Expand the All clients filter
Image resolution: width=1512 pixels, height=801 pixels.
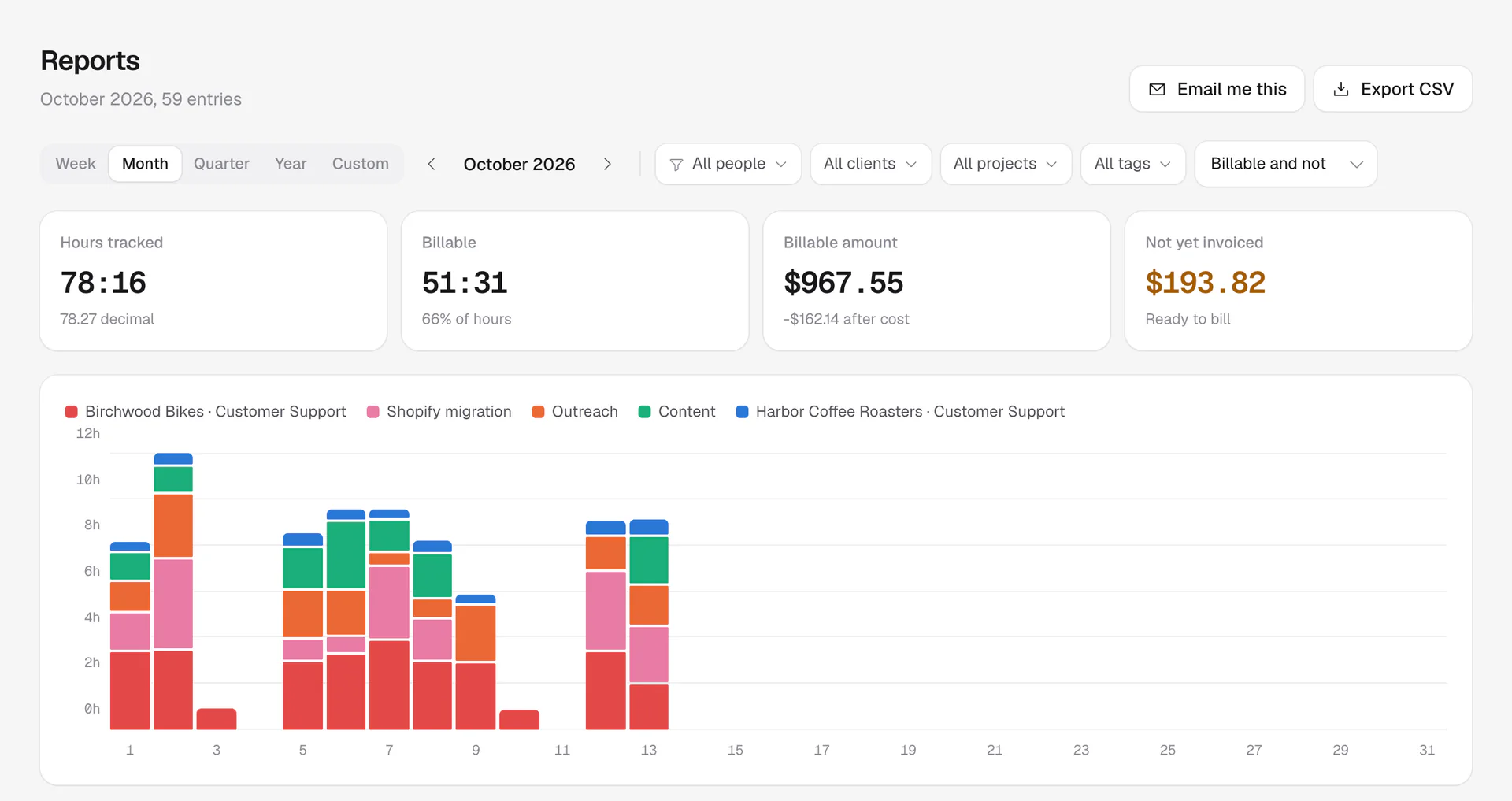pos(871,164)
